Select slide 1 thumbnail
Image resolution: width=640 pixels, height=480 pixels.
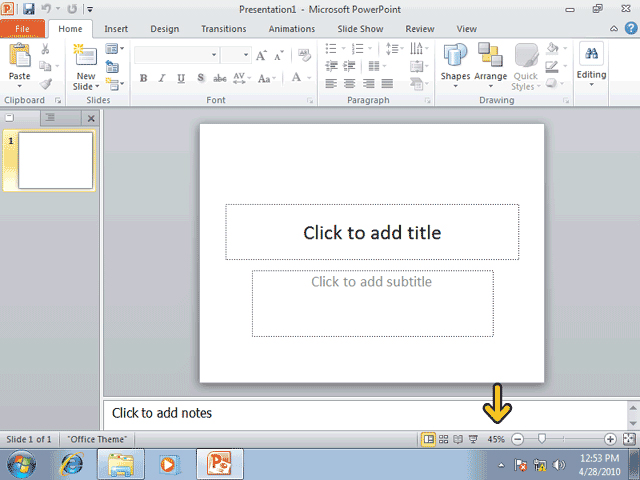(x=56, y=160)
